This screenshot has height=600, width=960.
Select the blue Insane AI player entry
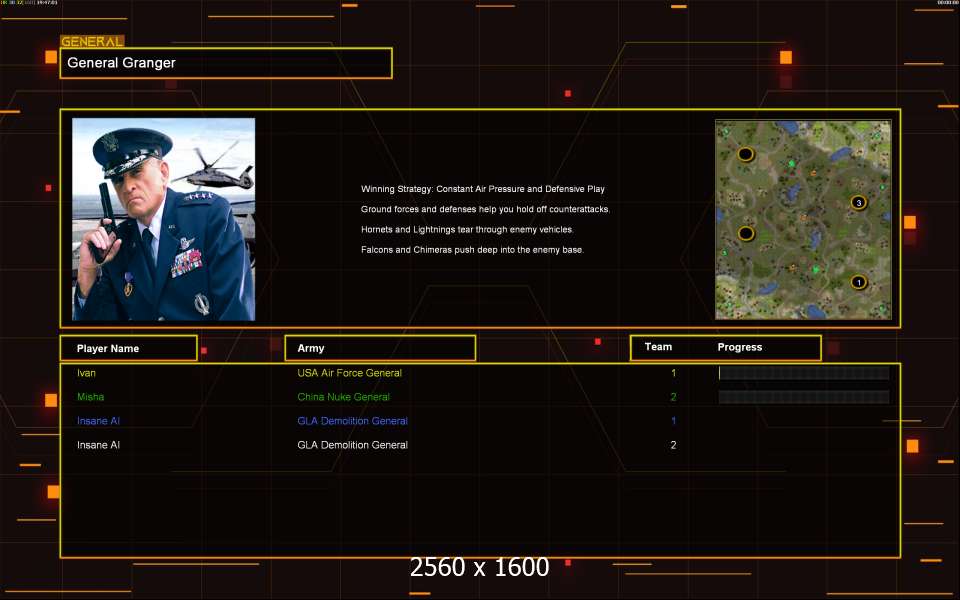click(x=98, y=421)
